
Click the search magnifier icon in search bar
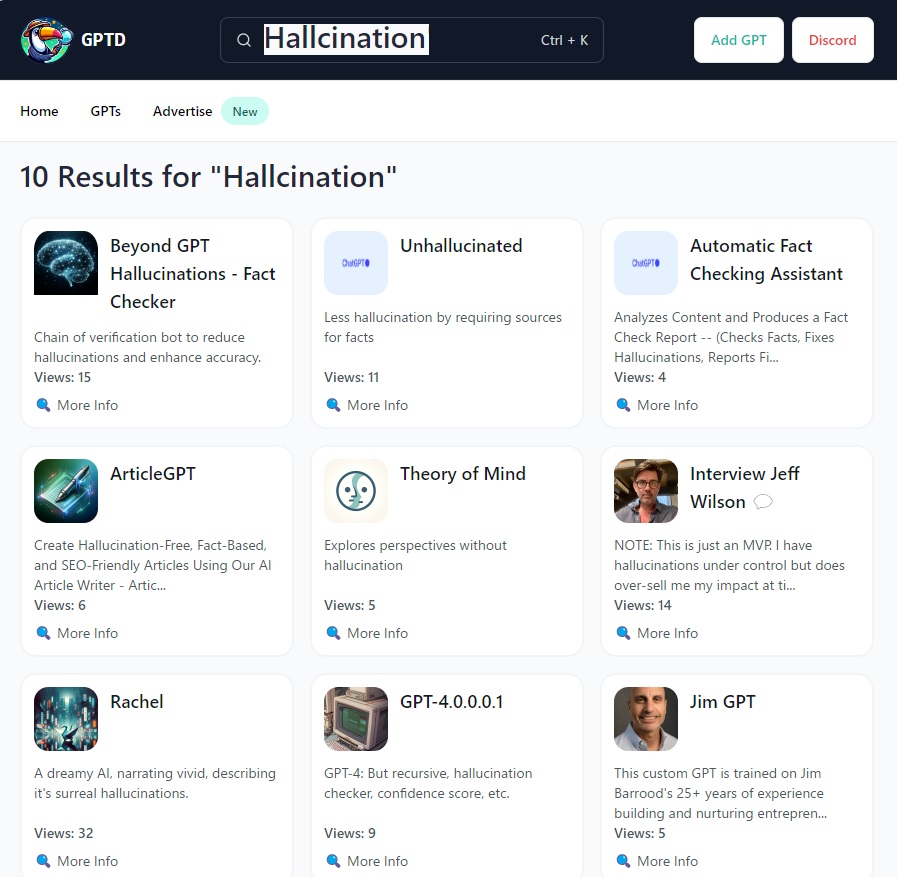pos(244,40)
